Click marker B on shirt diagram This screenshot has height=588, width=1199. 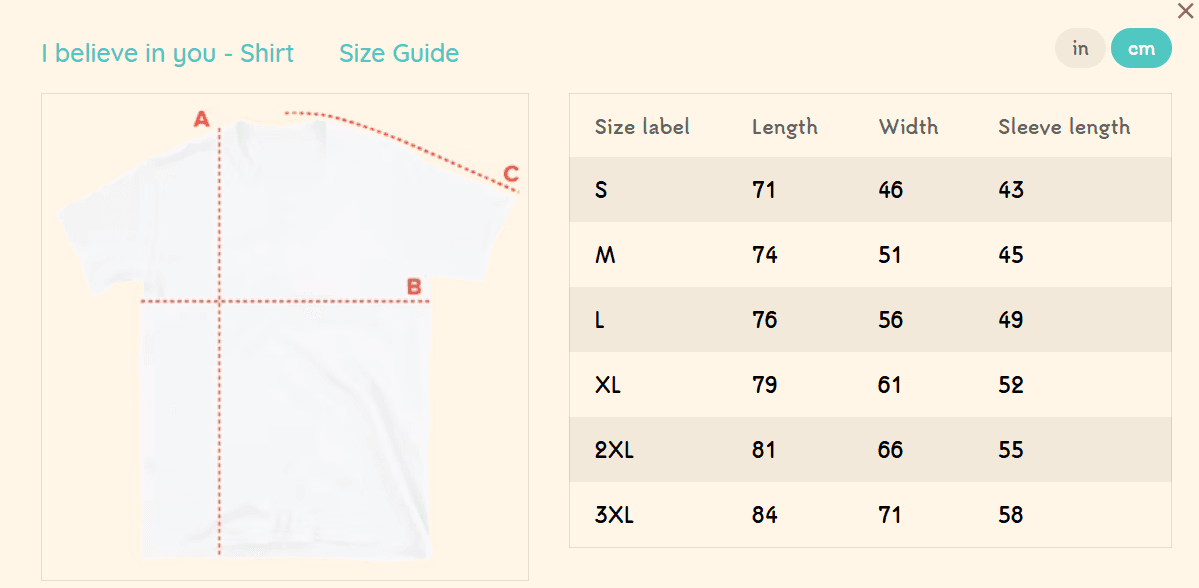coord(414,287)
